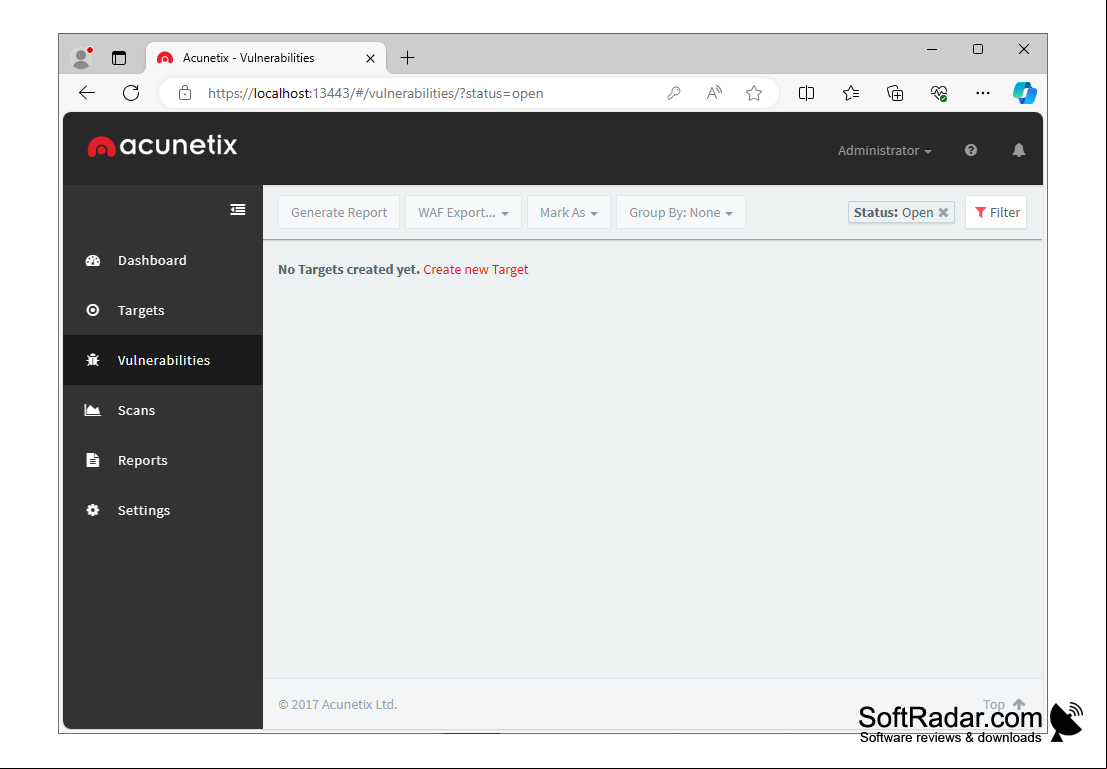1107x769 pixels.
Task: Open the Collections icon
Action: point(894,93)
